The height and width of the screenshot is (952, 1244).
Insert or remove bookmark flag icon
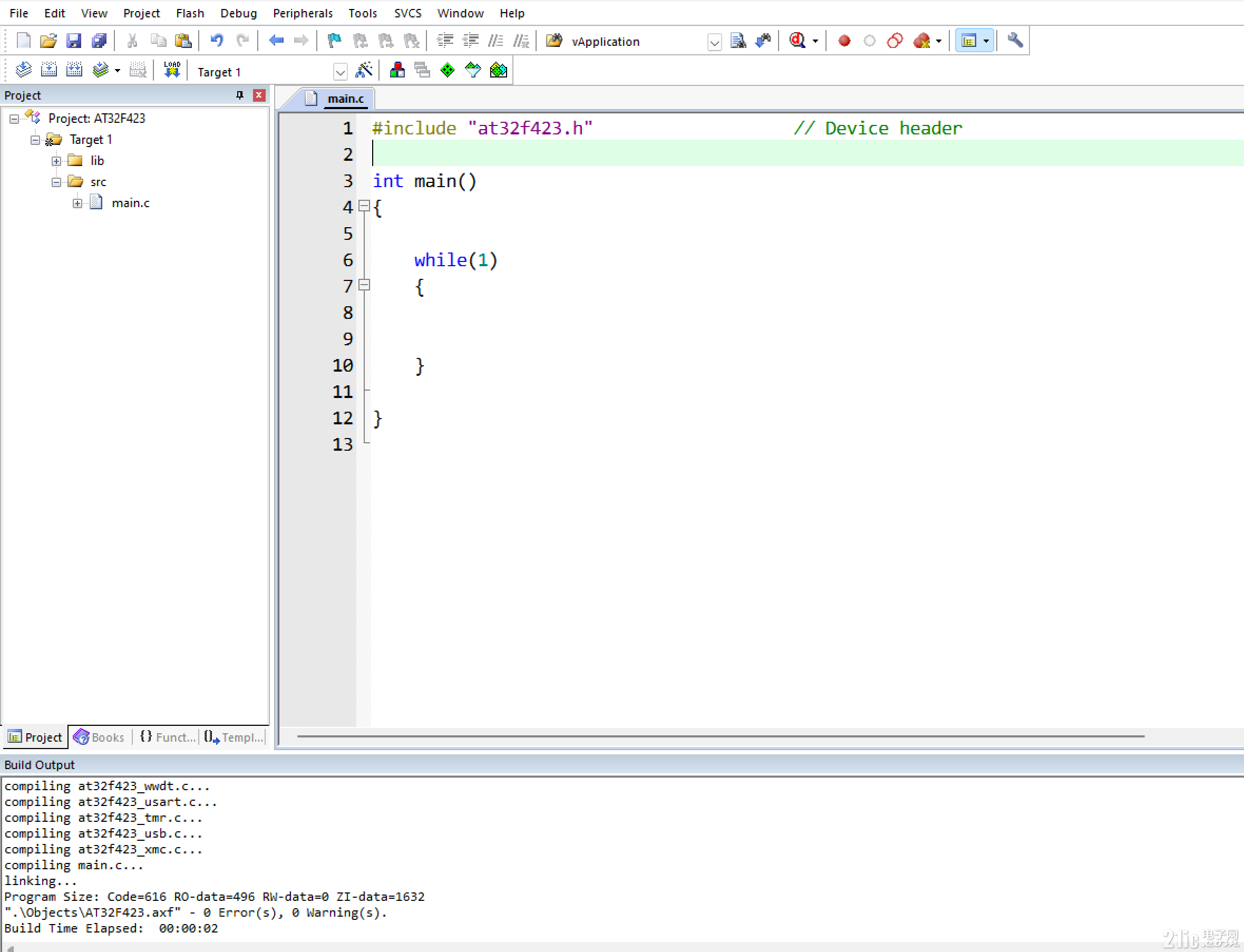click(334, 41)
